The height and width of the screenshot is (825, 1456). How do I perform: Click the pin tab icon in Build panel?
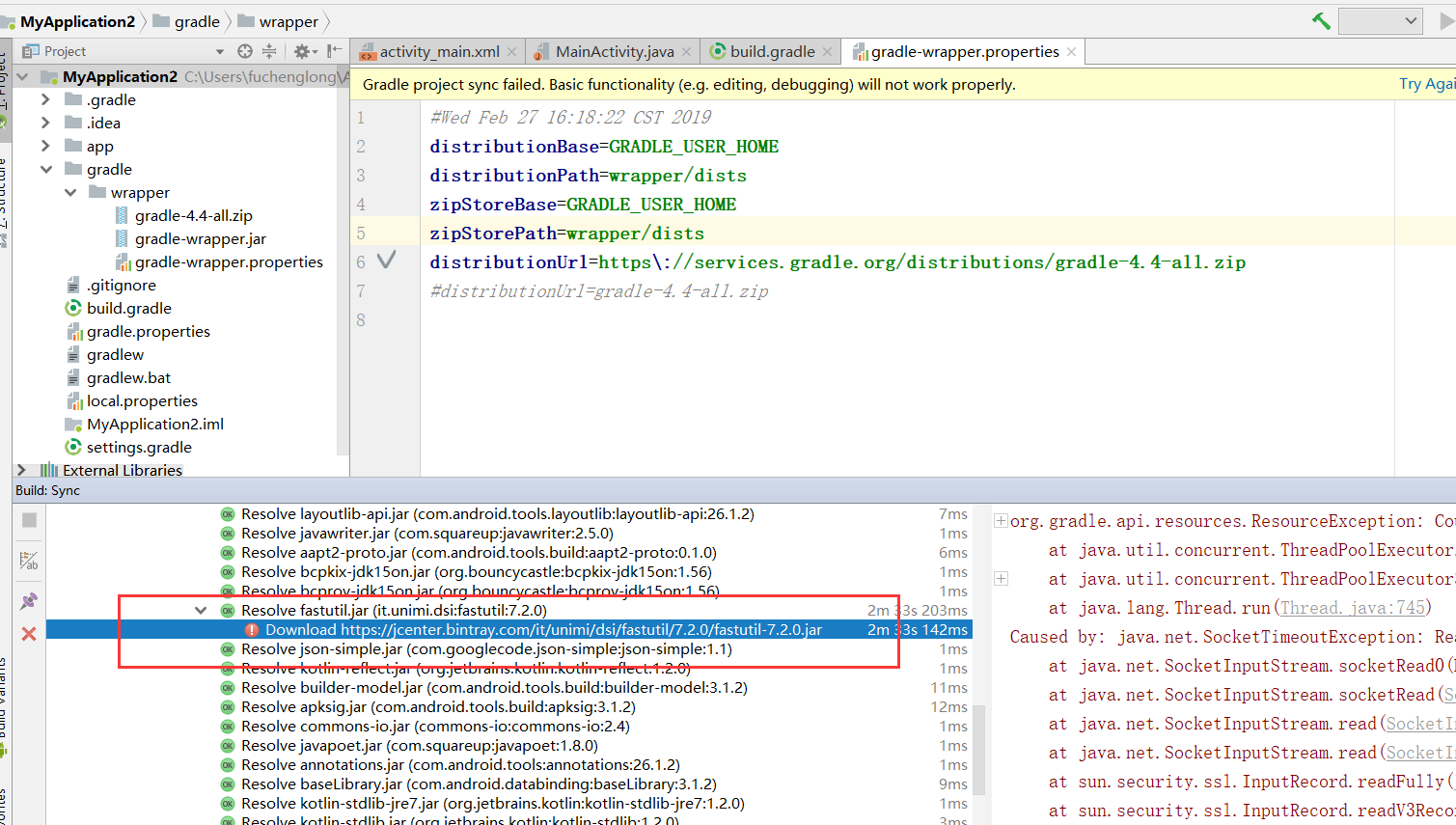coord(29,600)
